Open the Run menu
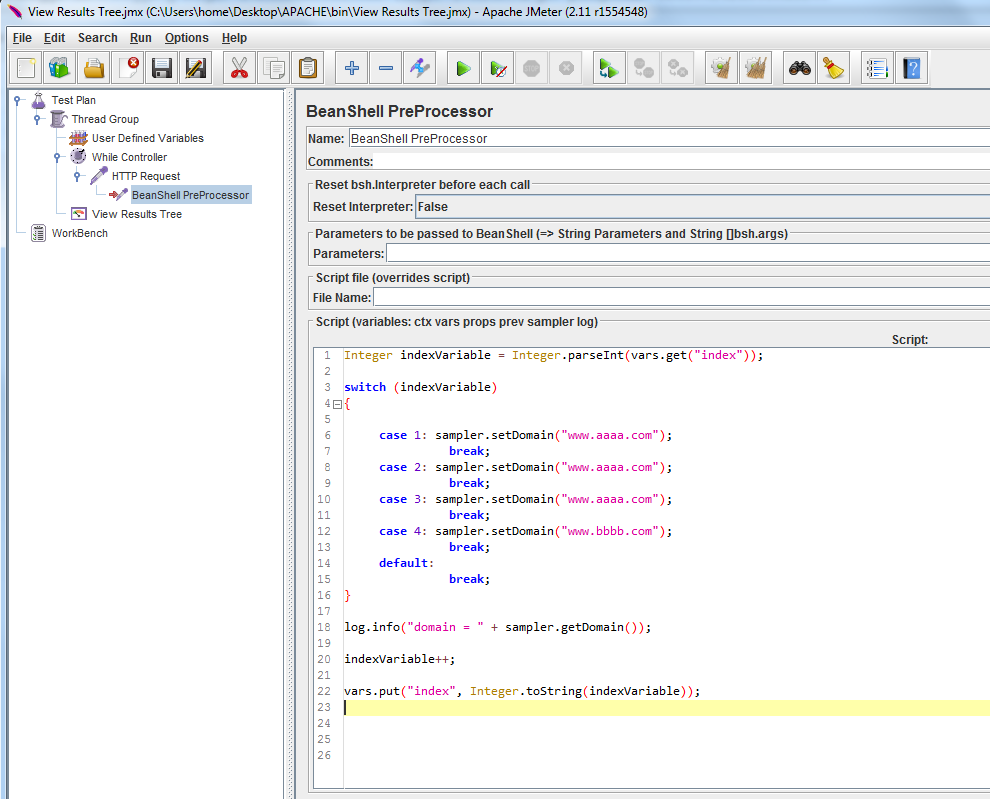The width and height of the screenshot is (990, 799). [140, 38]
